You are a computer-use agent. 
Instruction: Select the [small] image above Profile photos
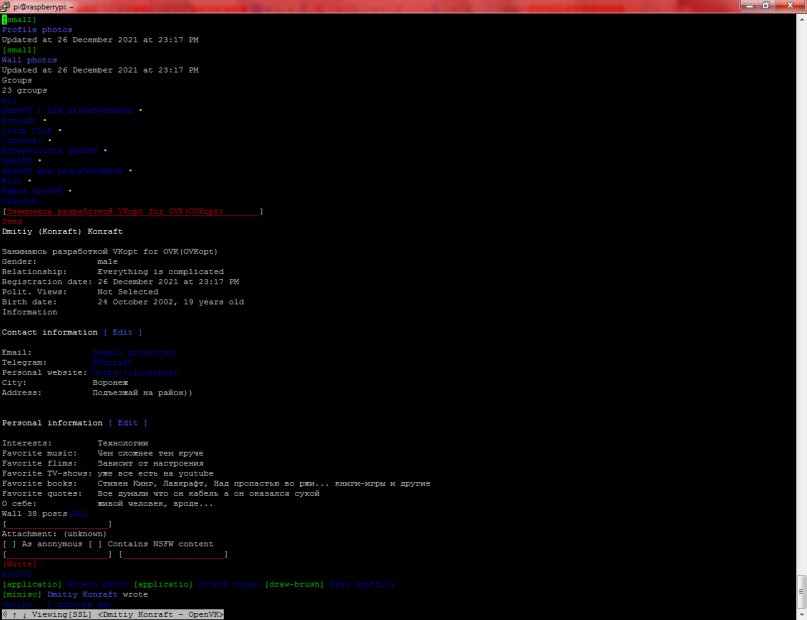coord(19,19)
